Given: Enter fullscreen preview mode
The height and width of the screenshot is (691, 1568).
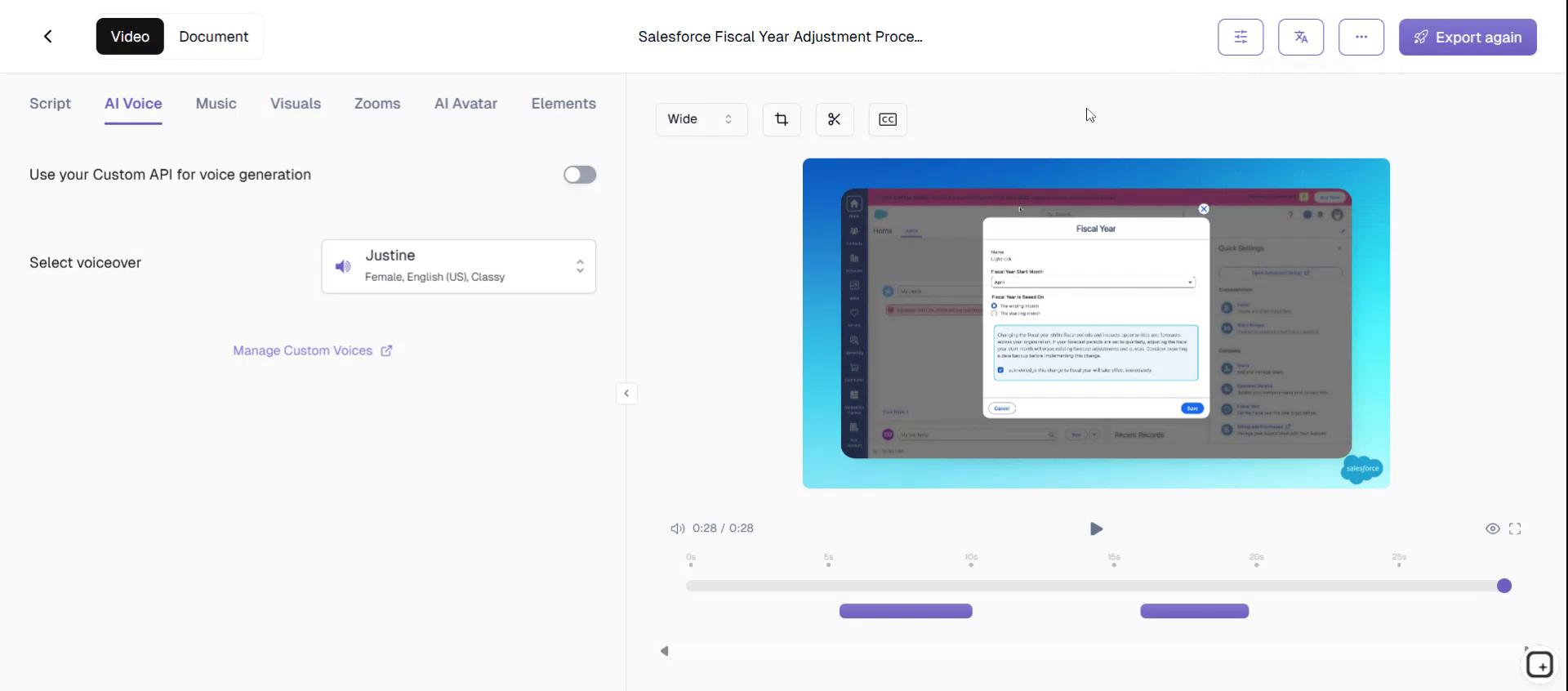Looking at the screenshot, I should (x=1515, y=528).
